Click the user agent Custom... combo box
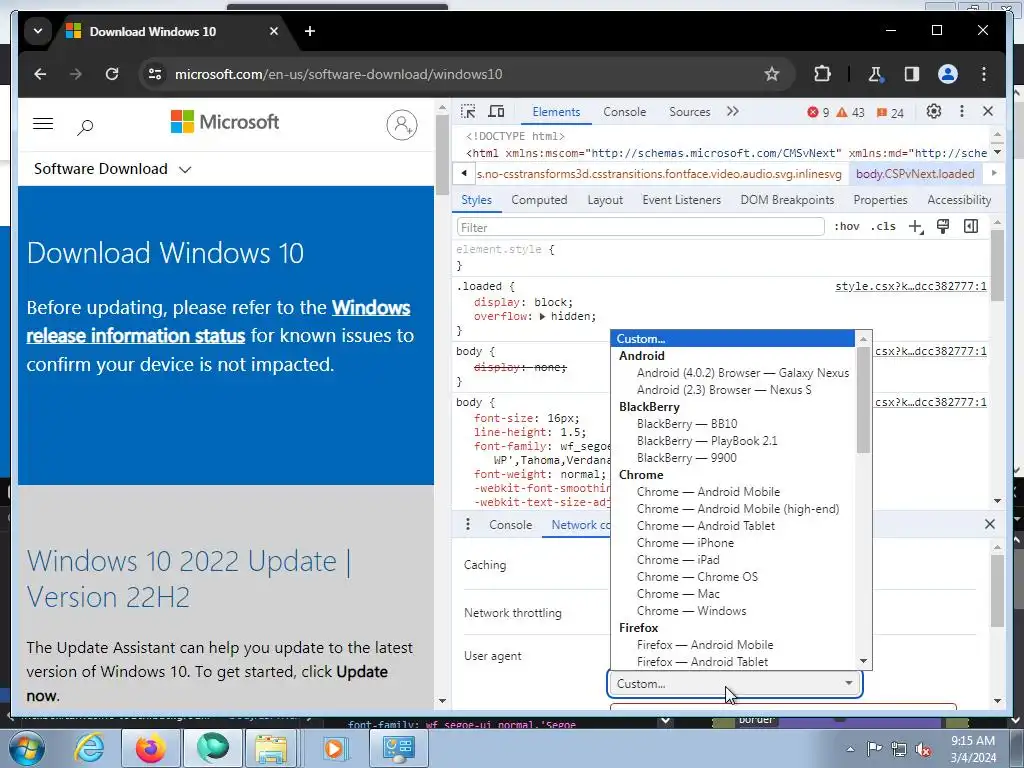1024x768 pixels. 735,684
